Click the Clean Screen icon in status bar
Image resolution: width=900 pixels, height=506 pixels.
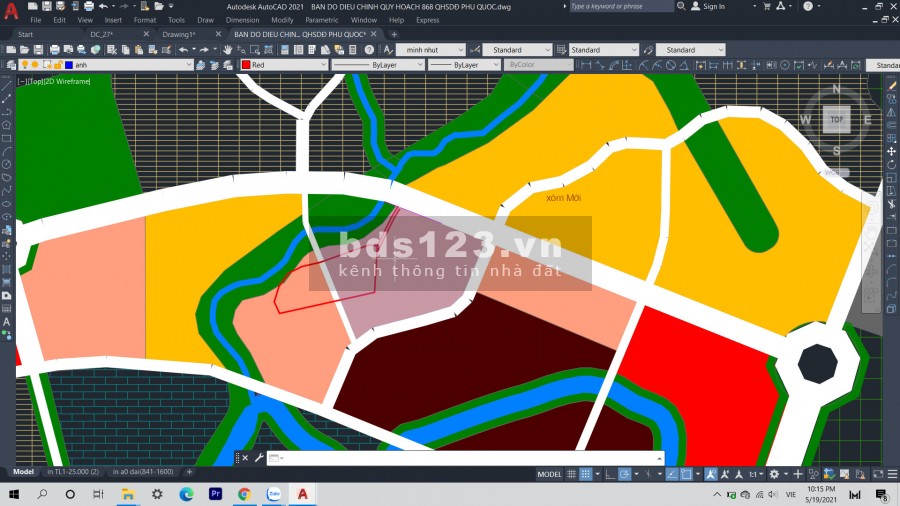878,474
